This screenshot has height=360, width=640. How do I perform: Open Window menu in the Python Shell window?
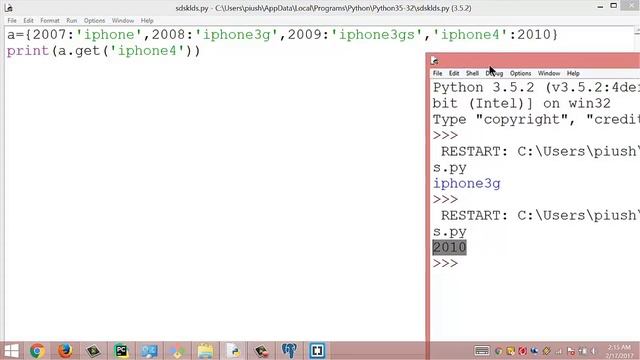pos(549,73)
